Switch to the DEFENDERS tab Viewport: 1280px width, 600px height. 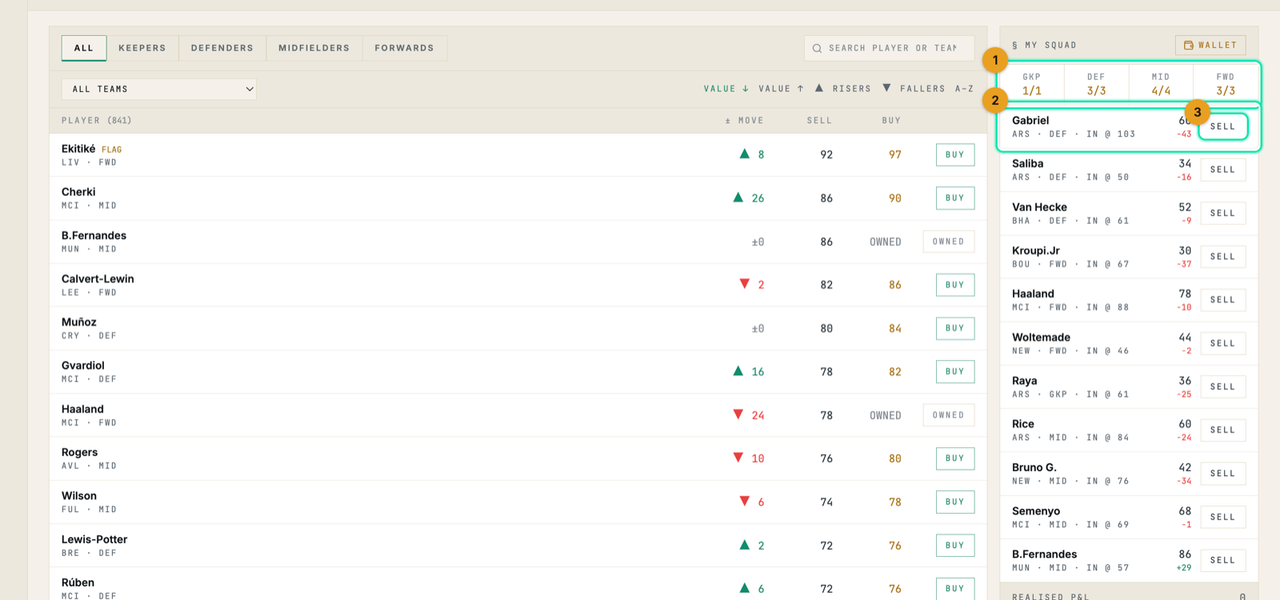[222, 48]
